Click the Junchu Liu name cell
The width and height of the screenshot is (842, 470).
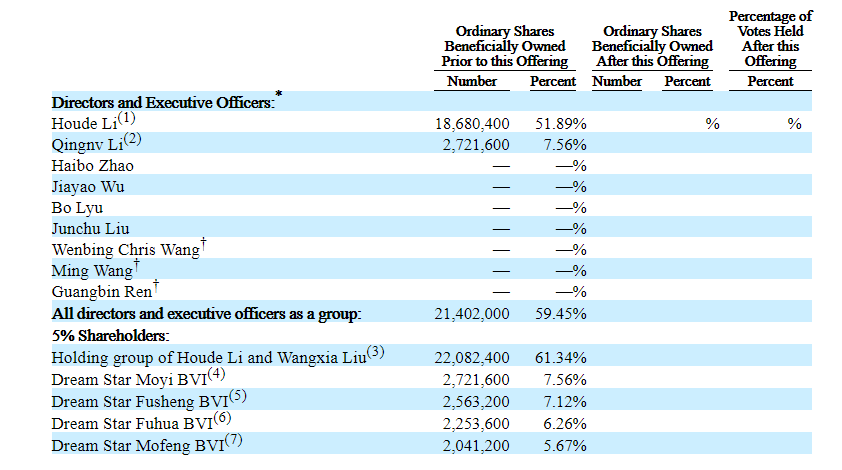[92, 229]
